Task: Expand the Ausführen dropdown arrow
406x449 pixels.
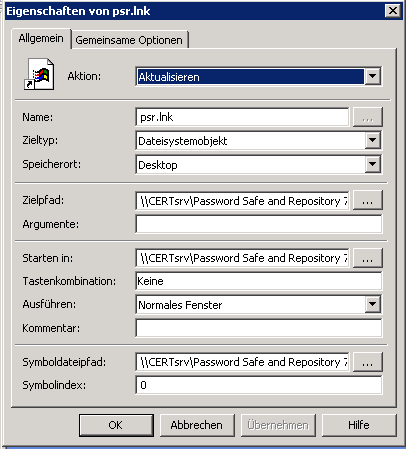Action: tap(372, 304)
